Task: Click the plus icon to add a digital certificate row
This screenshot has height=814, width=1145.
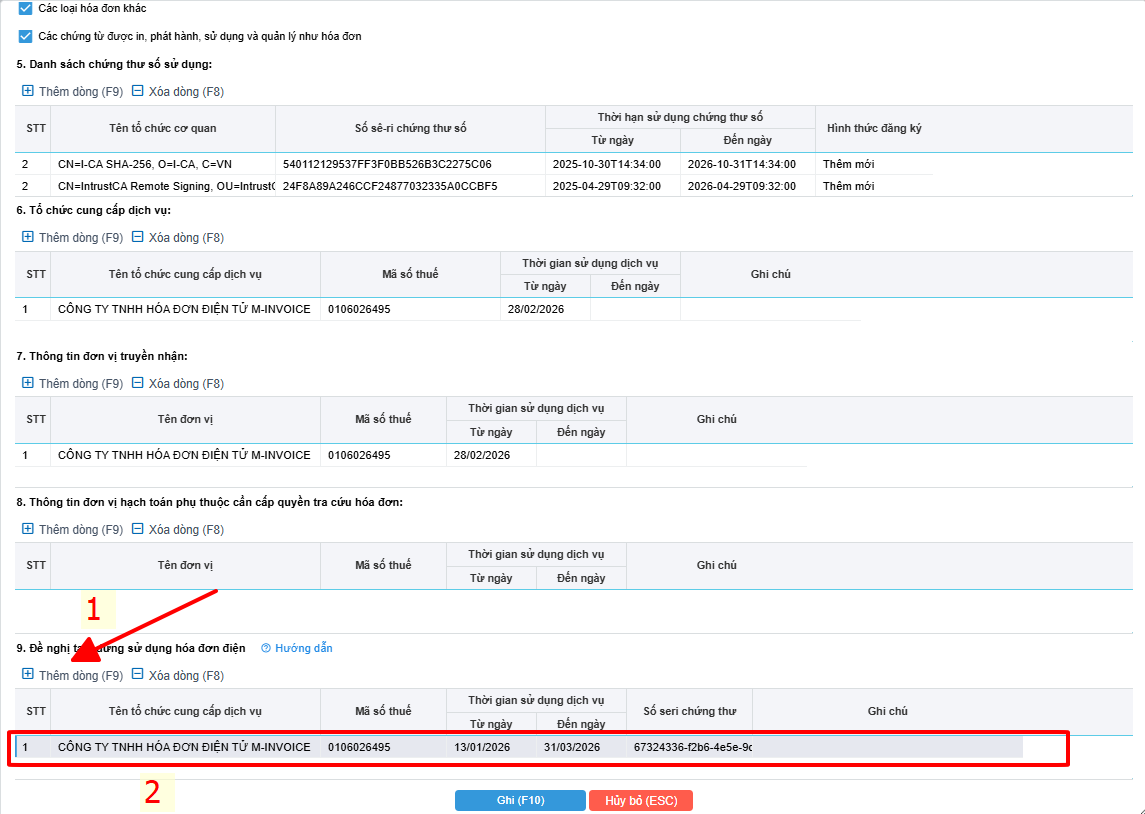Action: click(28, 92)
